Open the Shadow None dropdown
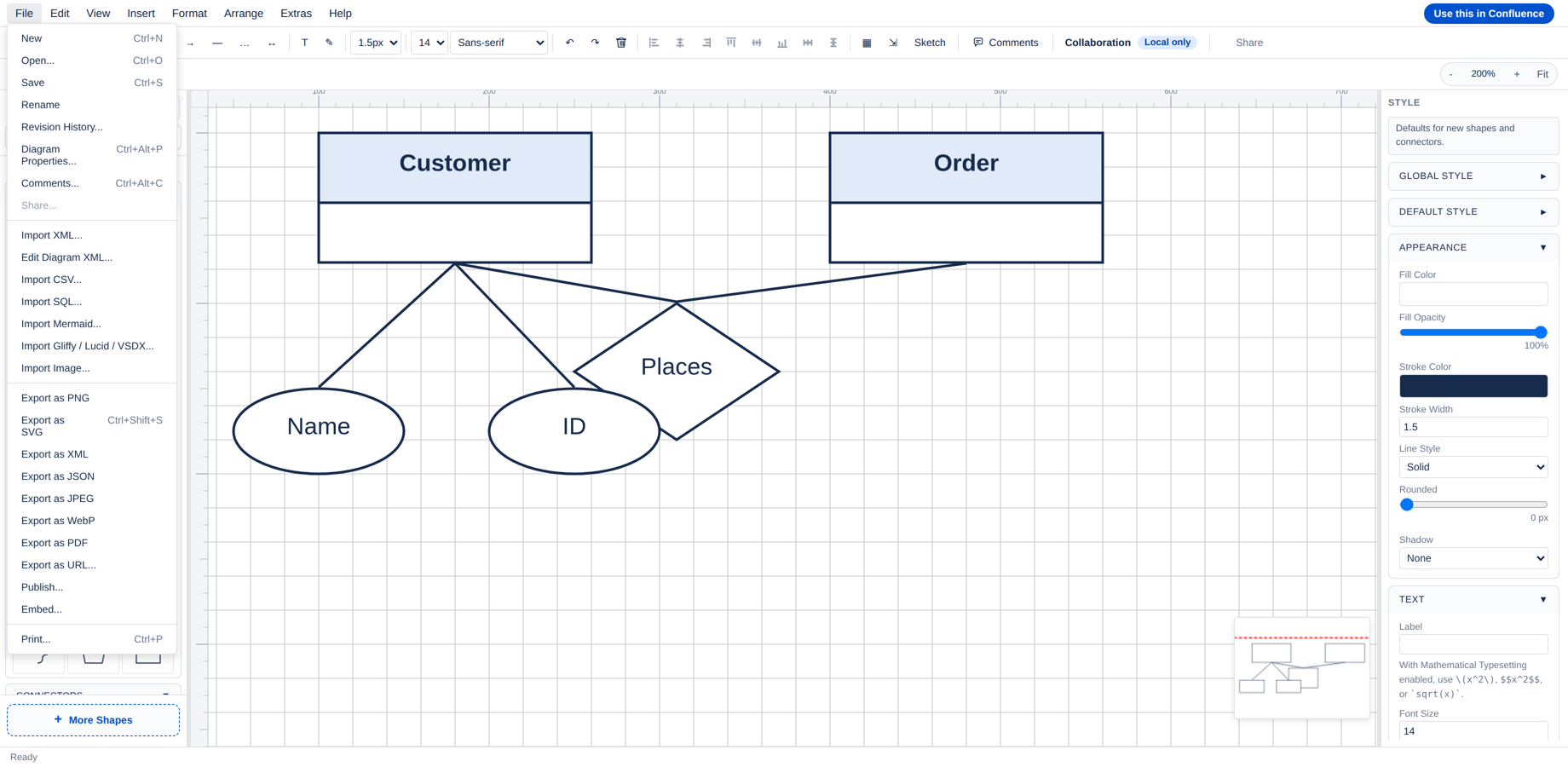The width and height of the screenshot is (1568, 767). tap(1473, 558)
